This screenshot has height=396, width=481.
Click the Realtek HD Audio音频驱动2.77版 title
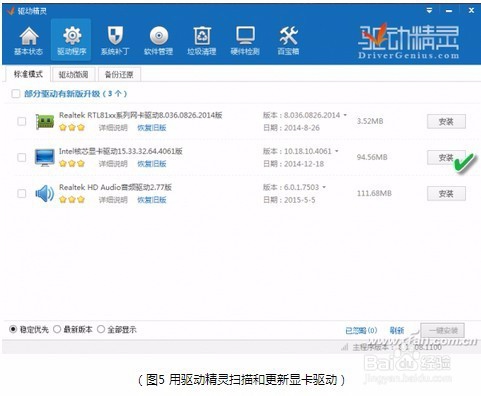115,187
